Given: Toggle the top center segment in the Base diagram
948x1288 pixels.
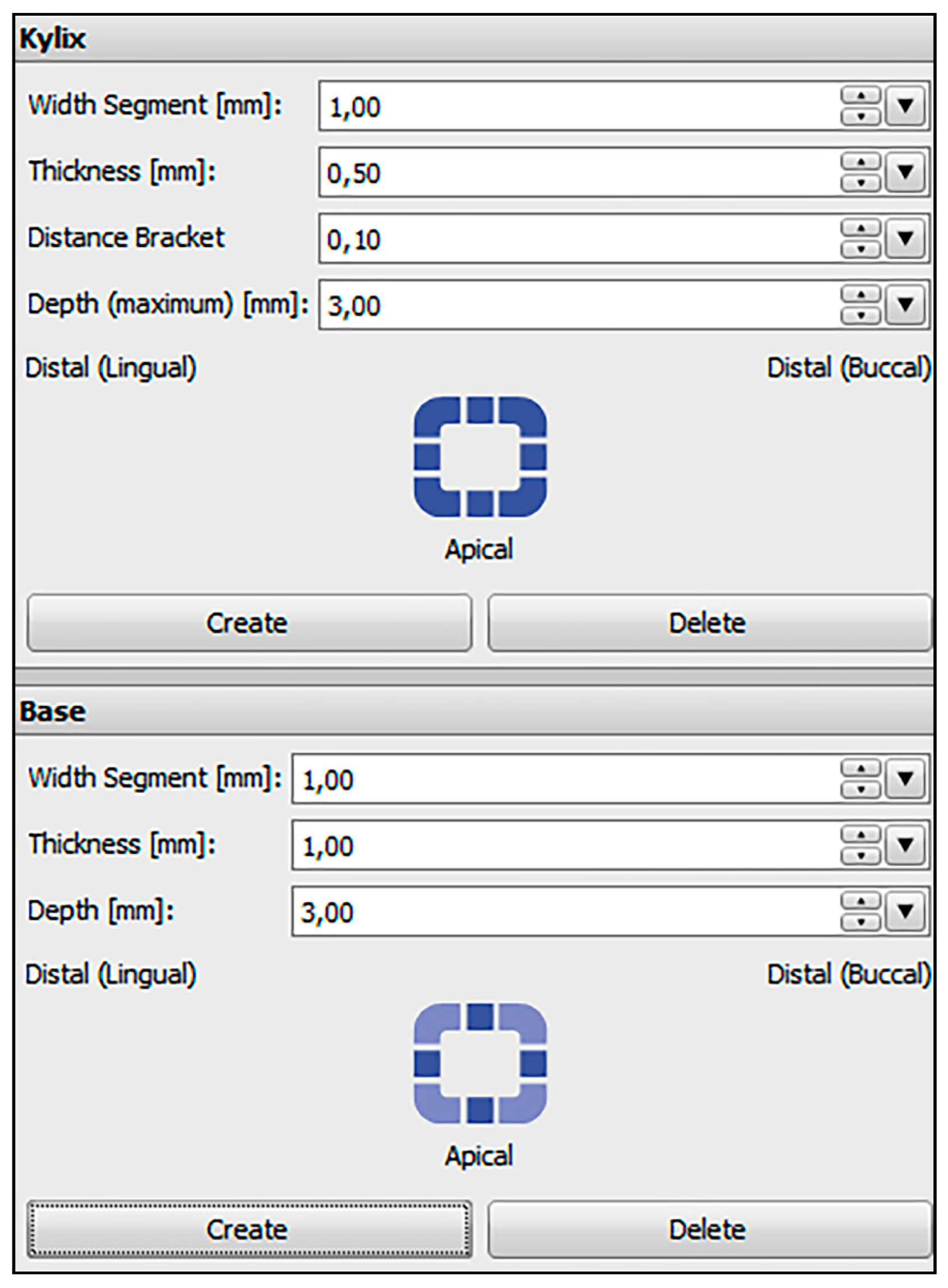Looking at the screenshot, I should (x=480, y=1016).
